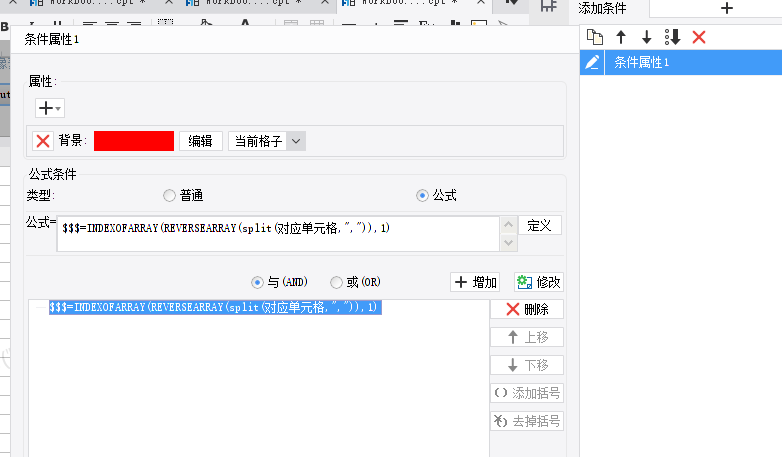Click the 增加 button
The width and height of the screenshot is (782, 457).
point(475,282)
